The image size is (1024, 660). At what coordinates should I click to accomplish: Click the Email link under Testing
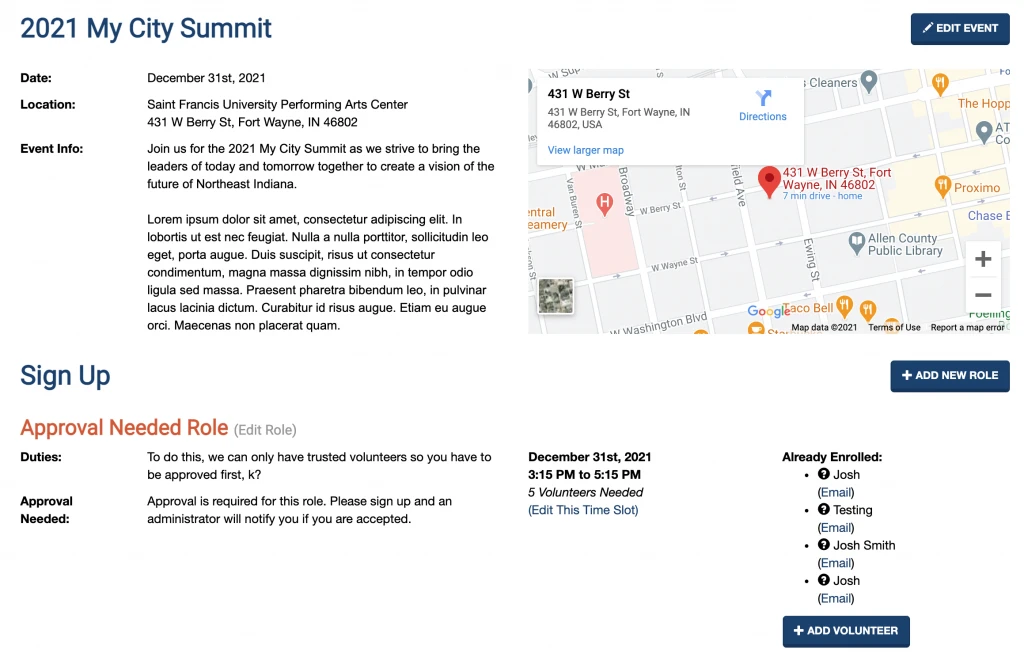tap(835, 527)
